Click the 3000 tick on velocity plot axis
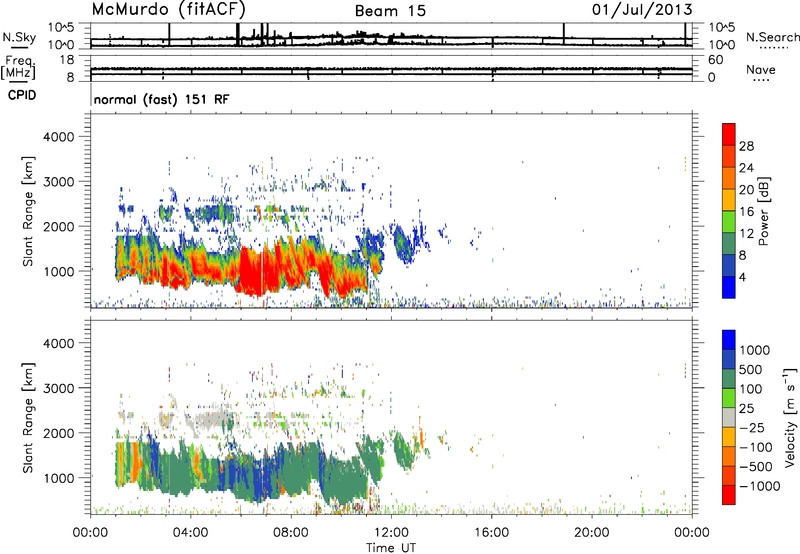 (59, 388)
